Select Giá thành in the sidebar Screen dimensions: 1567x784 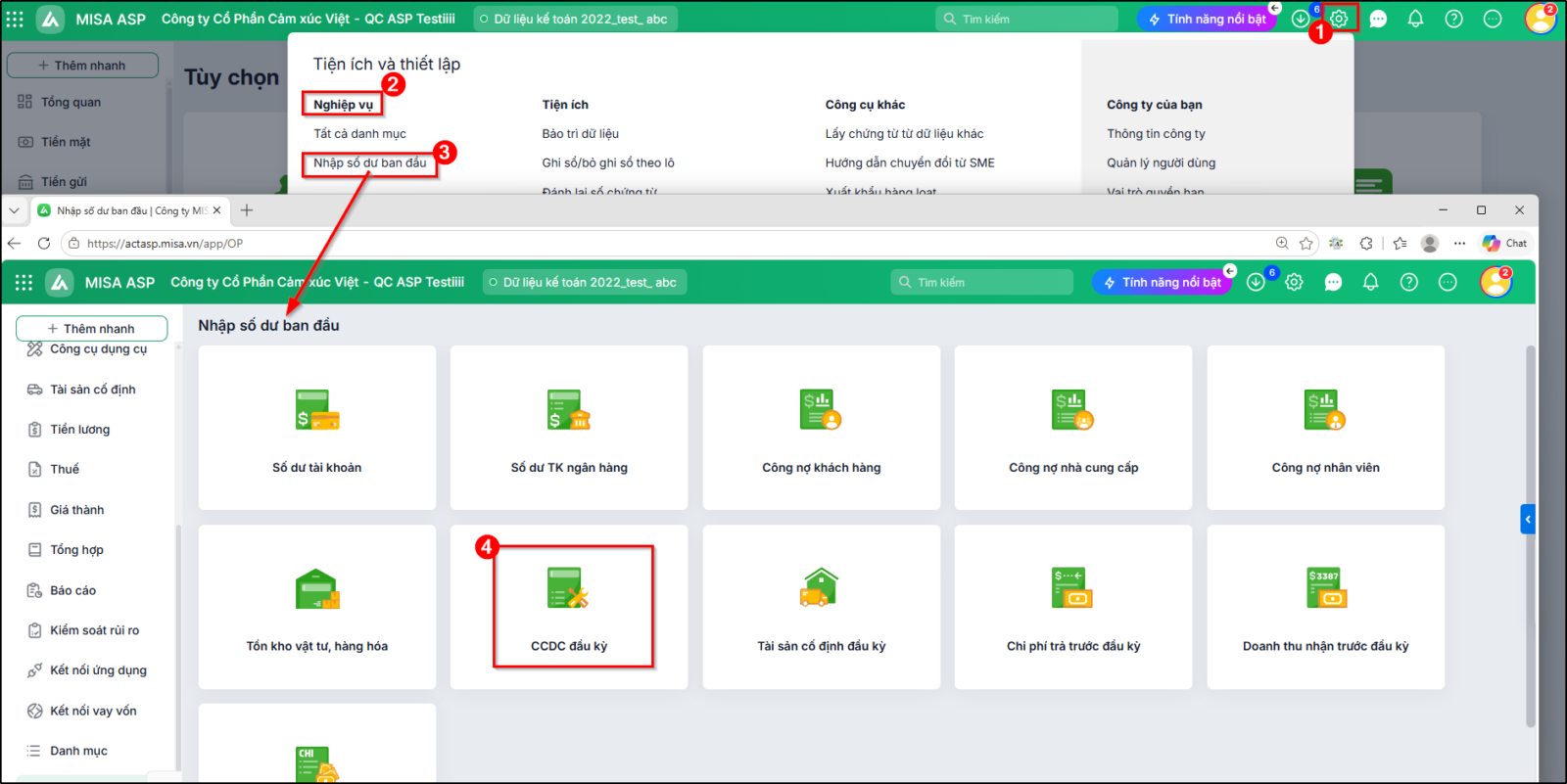77,510
